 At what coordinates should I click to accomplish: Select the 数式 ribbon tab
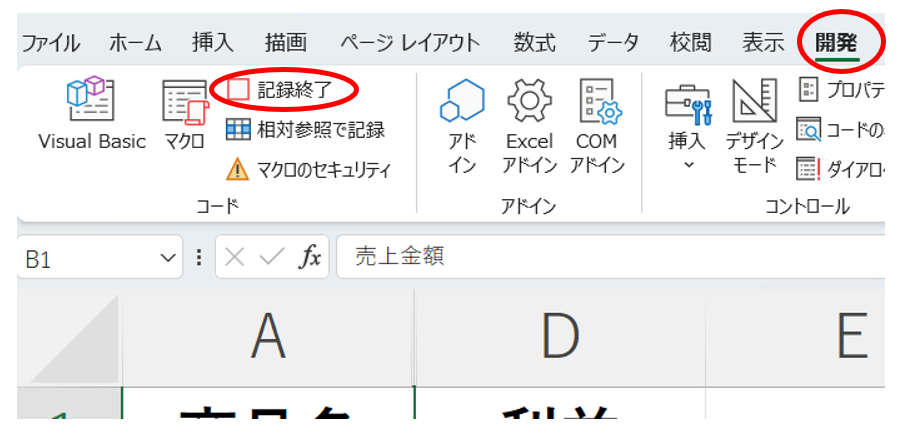[534, 42]
